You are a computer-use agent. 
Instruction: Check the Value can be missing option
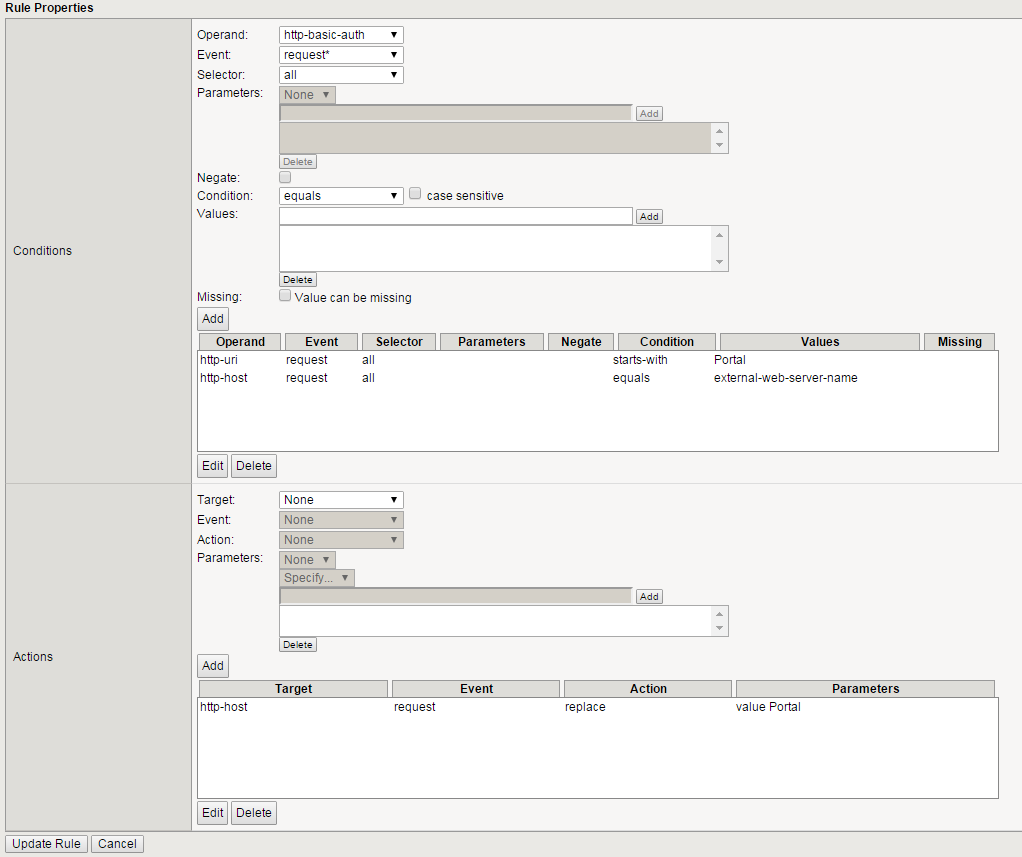point(284,295)
